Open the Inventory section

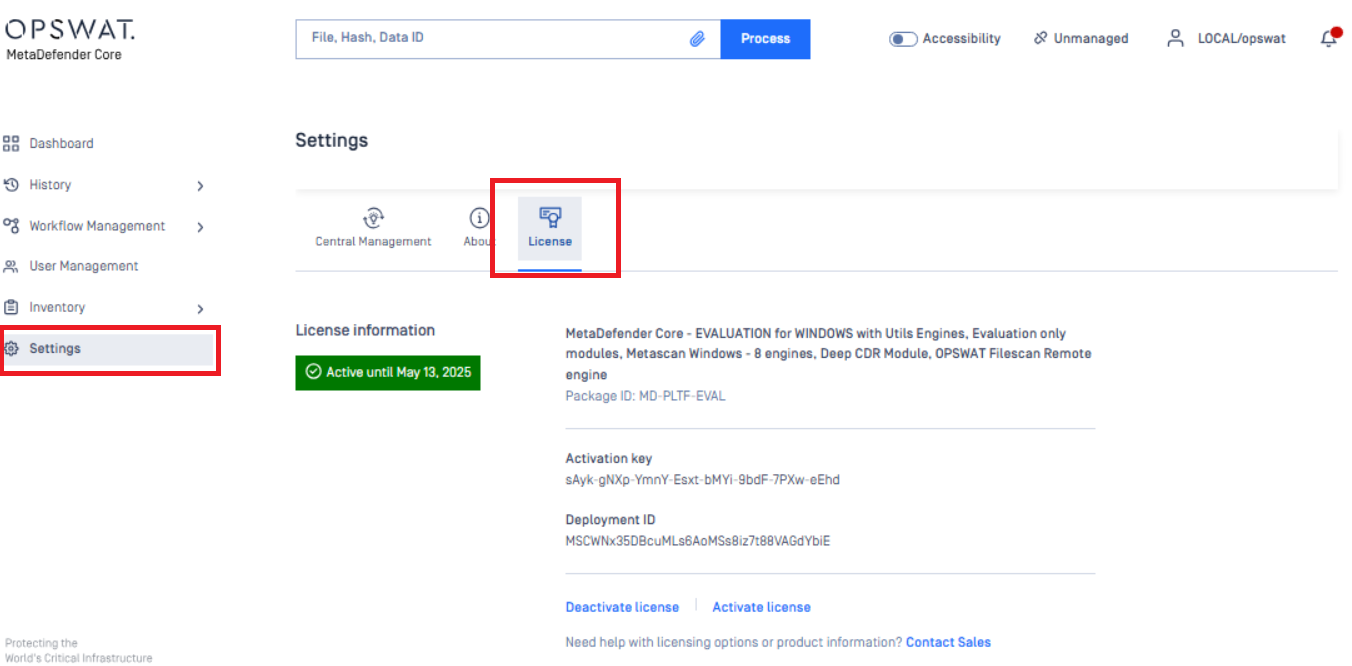point(62,307)
